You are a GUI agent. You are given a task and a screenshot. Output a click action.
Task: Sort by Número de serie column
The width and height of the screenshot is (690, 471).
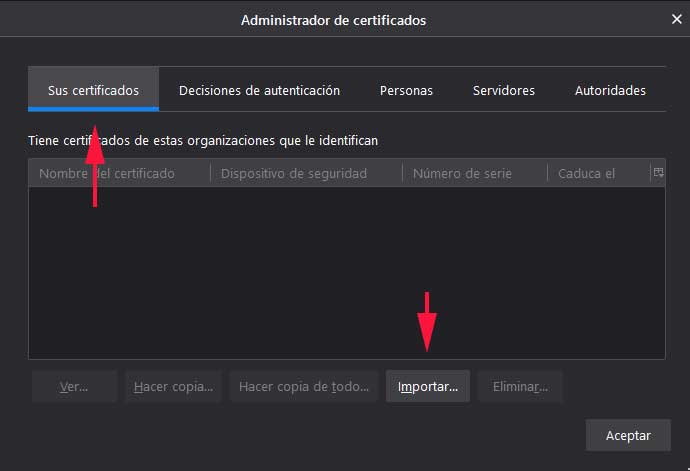click(x=475, y=173)
